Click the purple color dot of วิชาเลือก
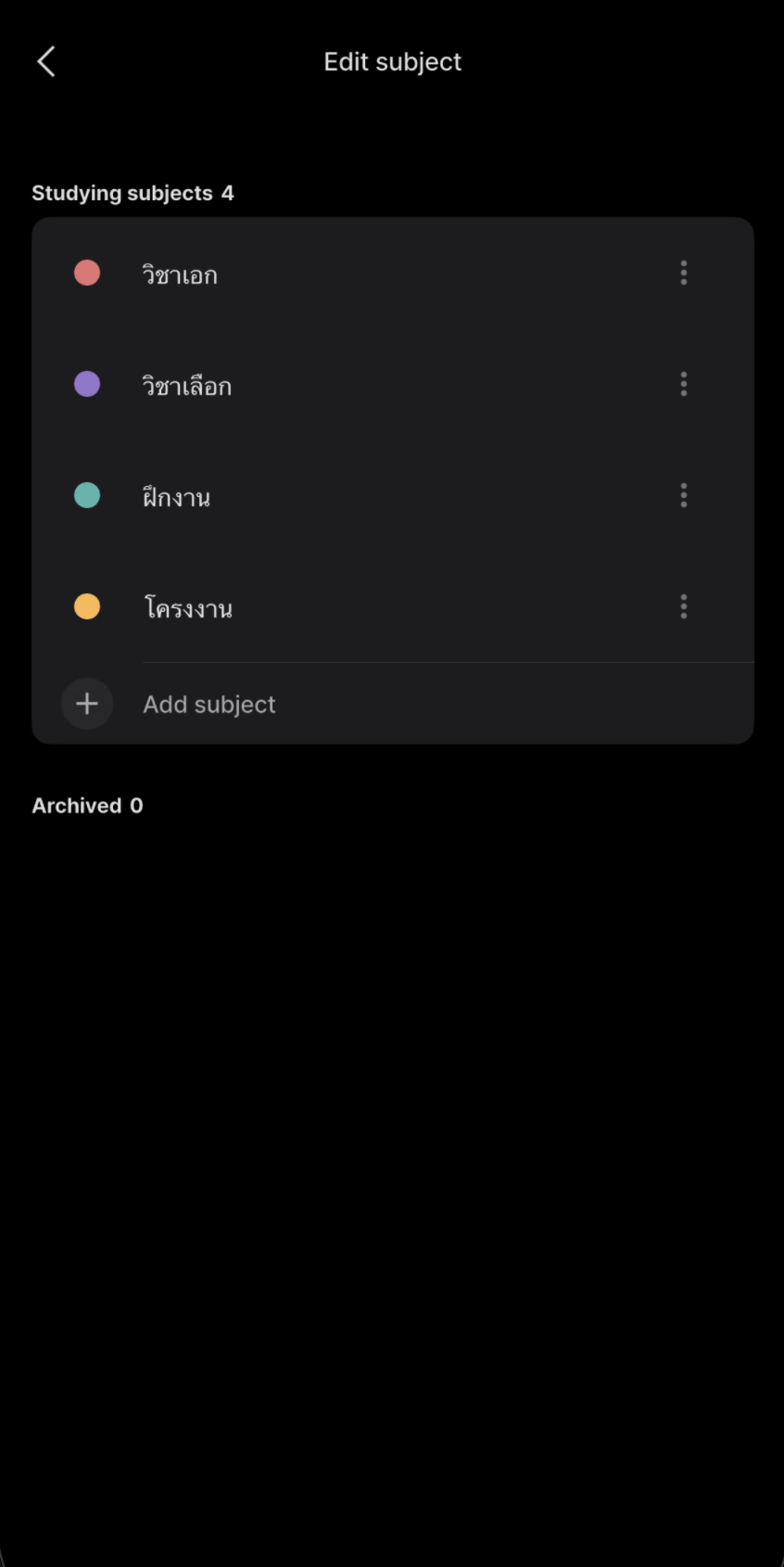 point(87,384)
